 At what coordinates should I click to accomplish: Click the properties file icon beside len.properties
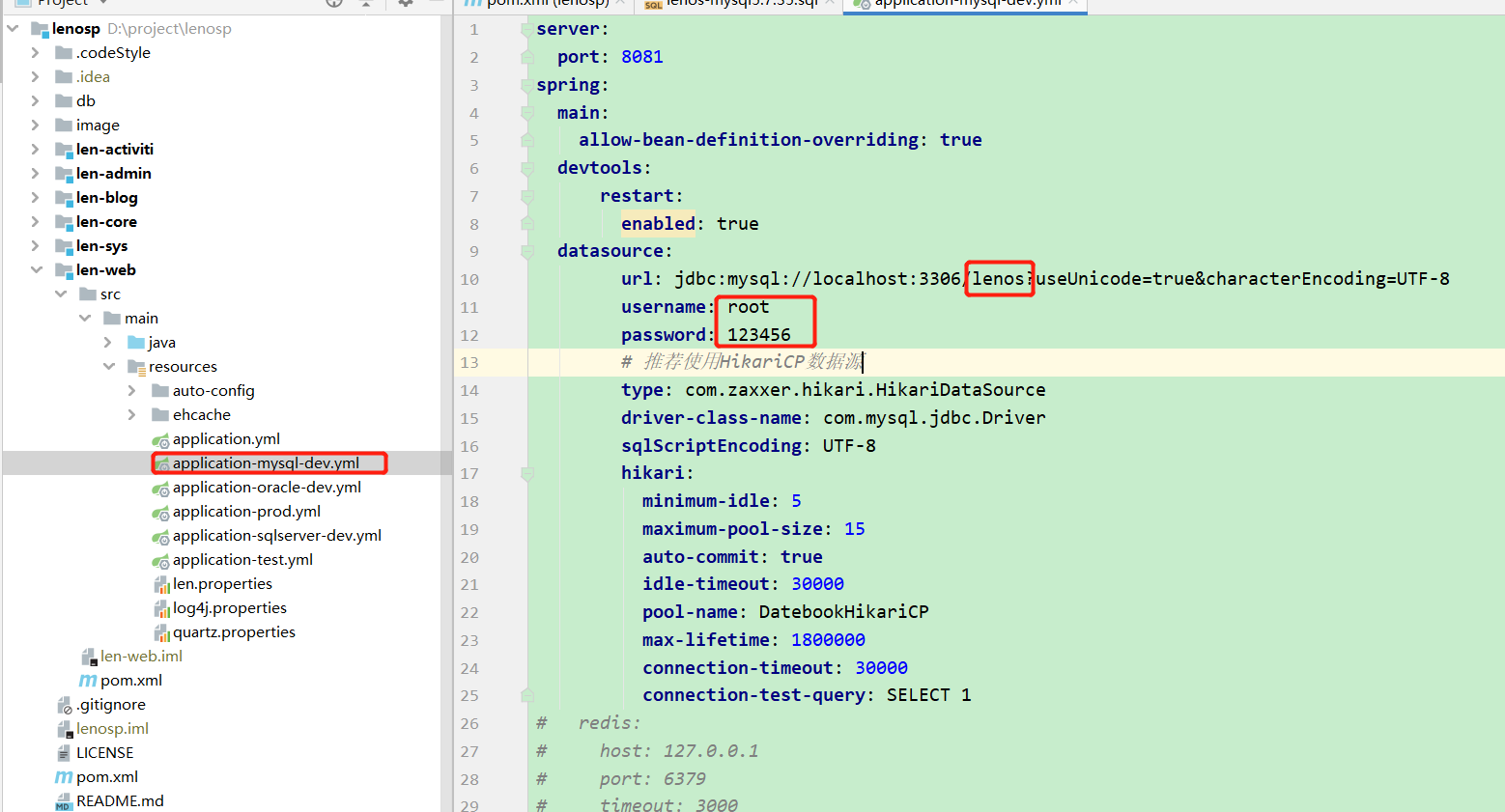click(162, 585)
